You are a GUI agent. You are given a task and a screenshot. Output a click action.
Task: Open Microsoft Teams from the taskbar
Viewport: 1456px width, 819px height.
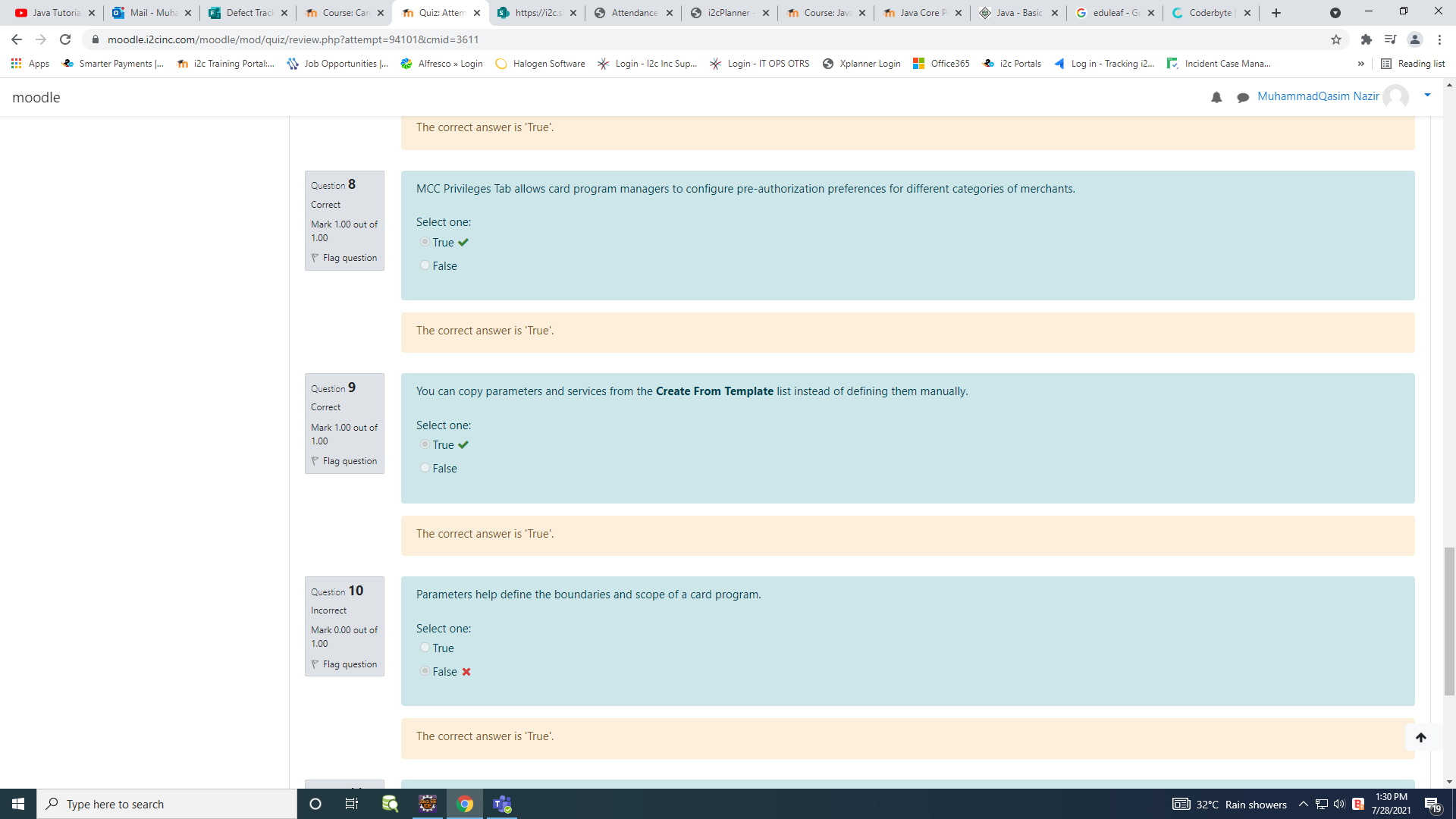point(502,804)
